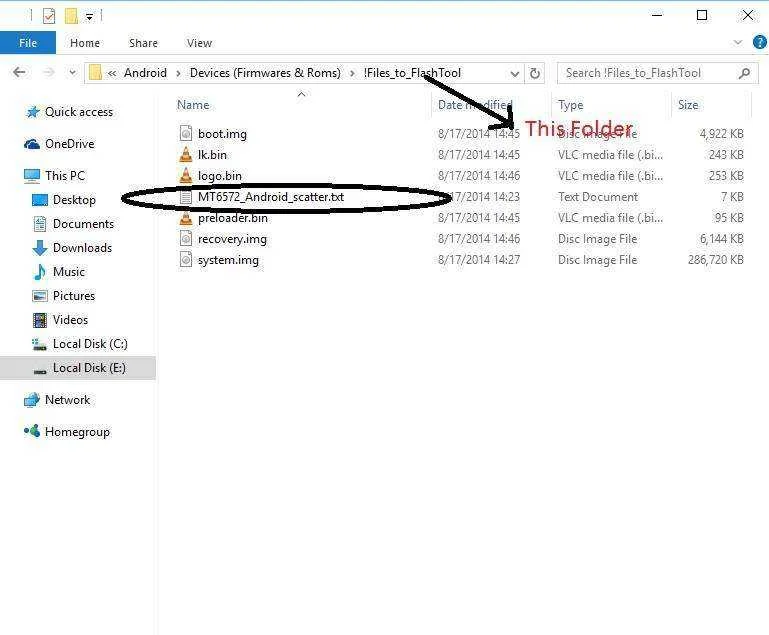
Task: Sort files by Name column
Action: (193, 105)
